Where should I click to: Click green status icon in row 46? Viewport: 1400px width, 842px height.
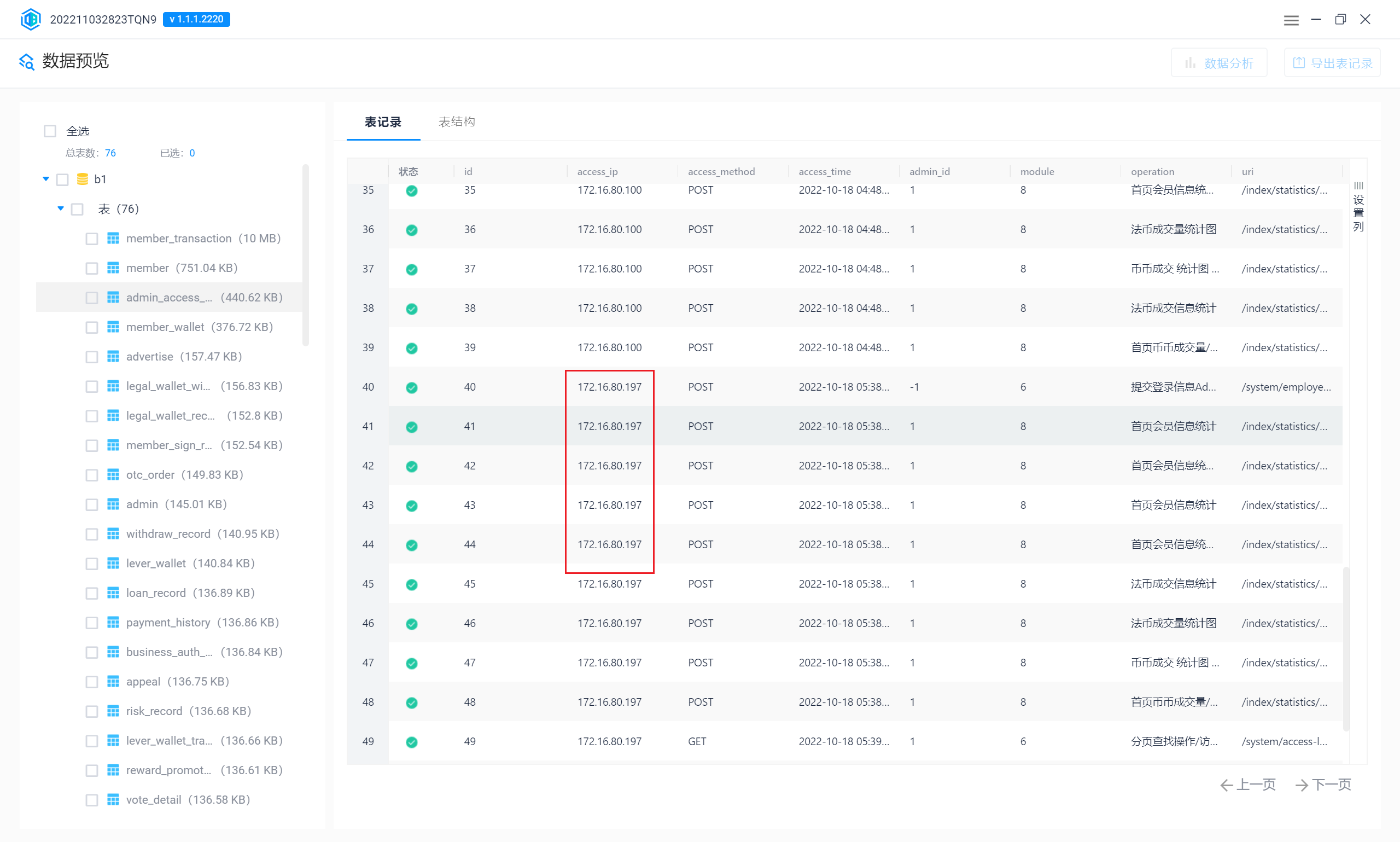[x=412, y=624]
